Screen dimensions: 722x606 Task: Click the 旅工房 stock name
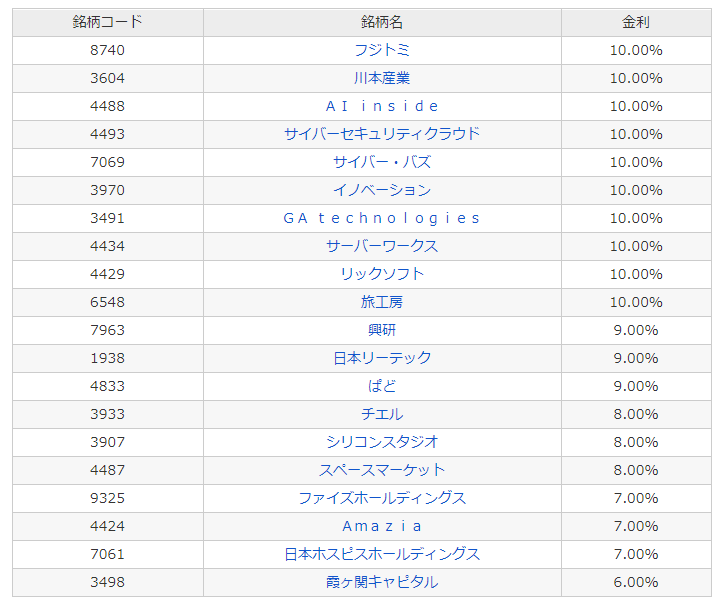[382, 302]
